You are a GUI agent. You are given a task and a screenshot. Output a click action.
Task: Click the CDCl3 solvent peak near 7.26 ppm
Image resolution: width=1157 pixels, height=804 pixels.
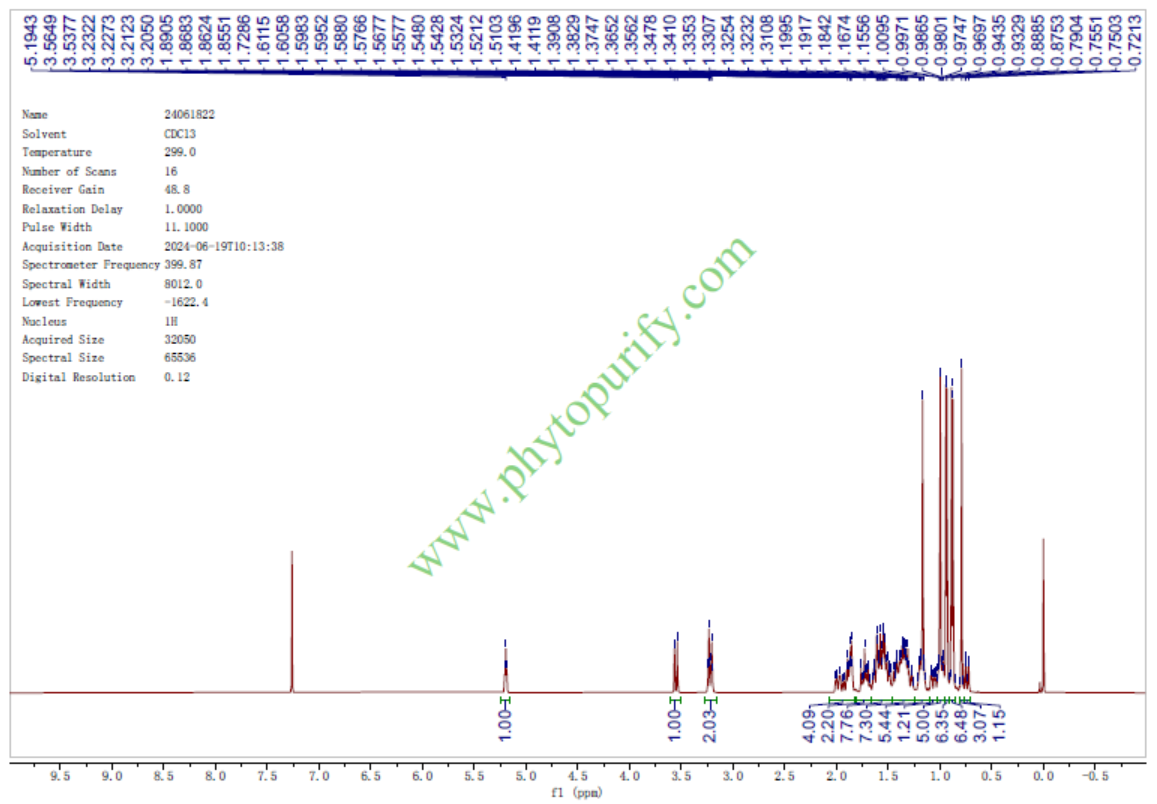click(292, 620)
